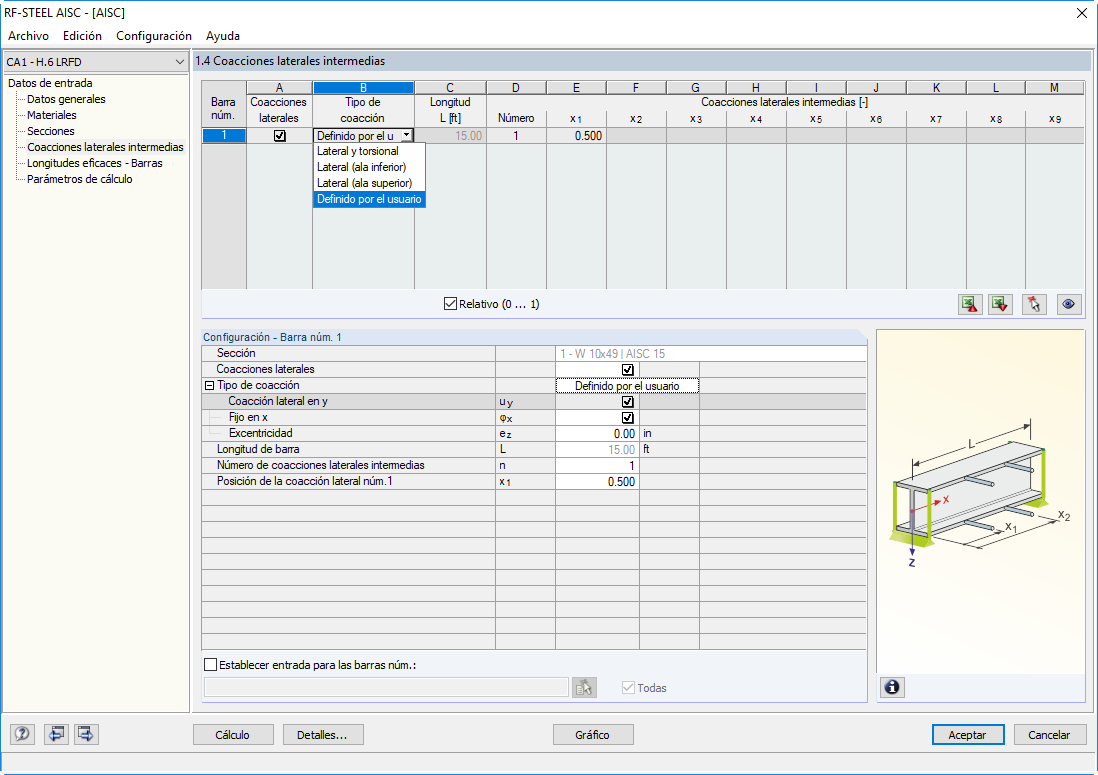This screenshot has height=775, width=1098.
Task: Open the Ayuda menu
Action: [223, 36]
